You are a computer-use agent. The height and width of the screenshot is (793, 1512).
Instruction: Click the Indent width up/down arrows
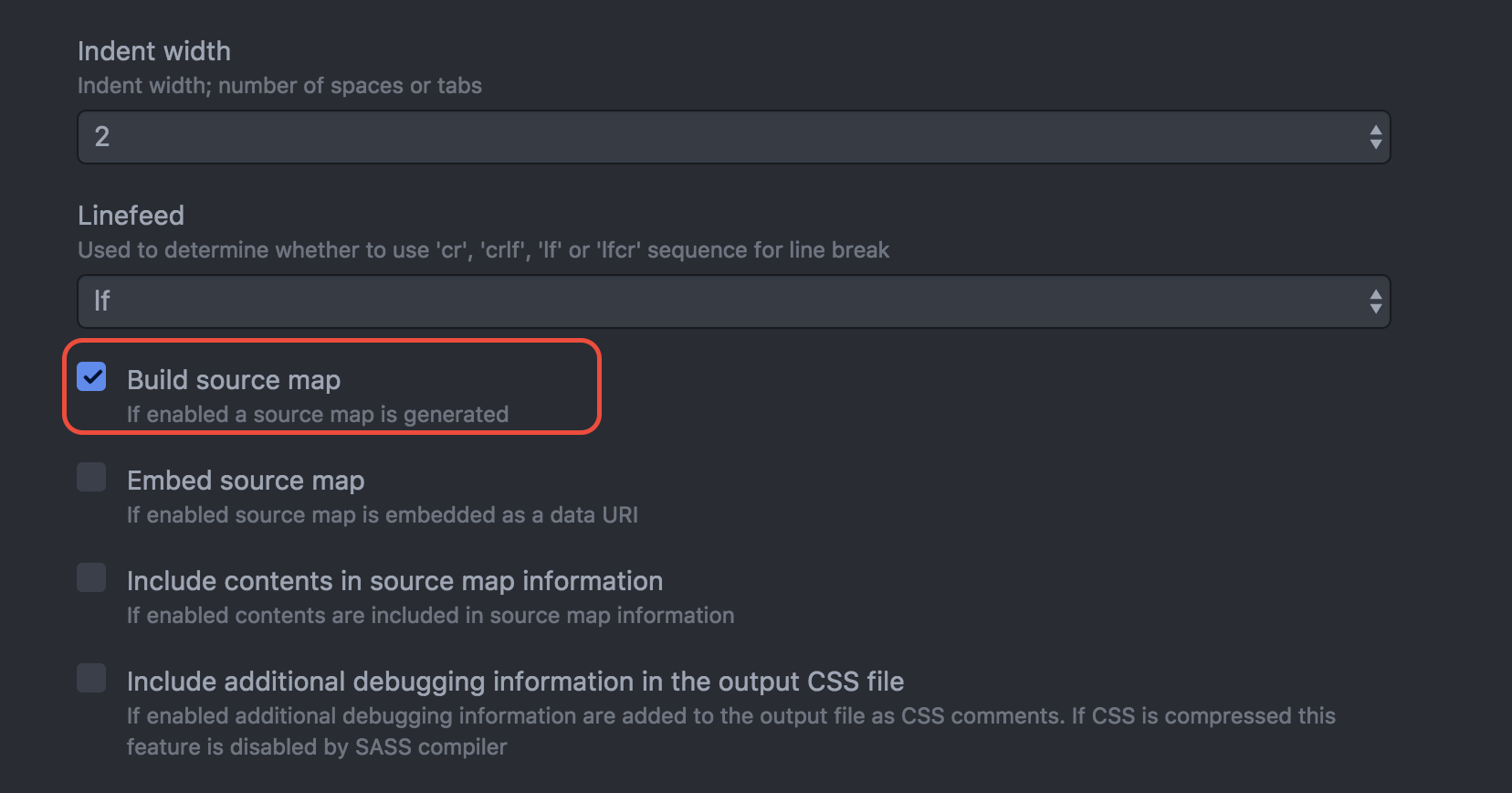(x=1375, y=137)
